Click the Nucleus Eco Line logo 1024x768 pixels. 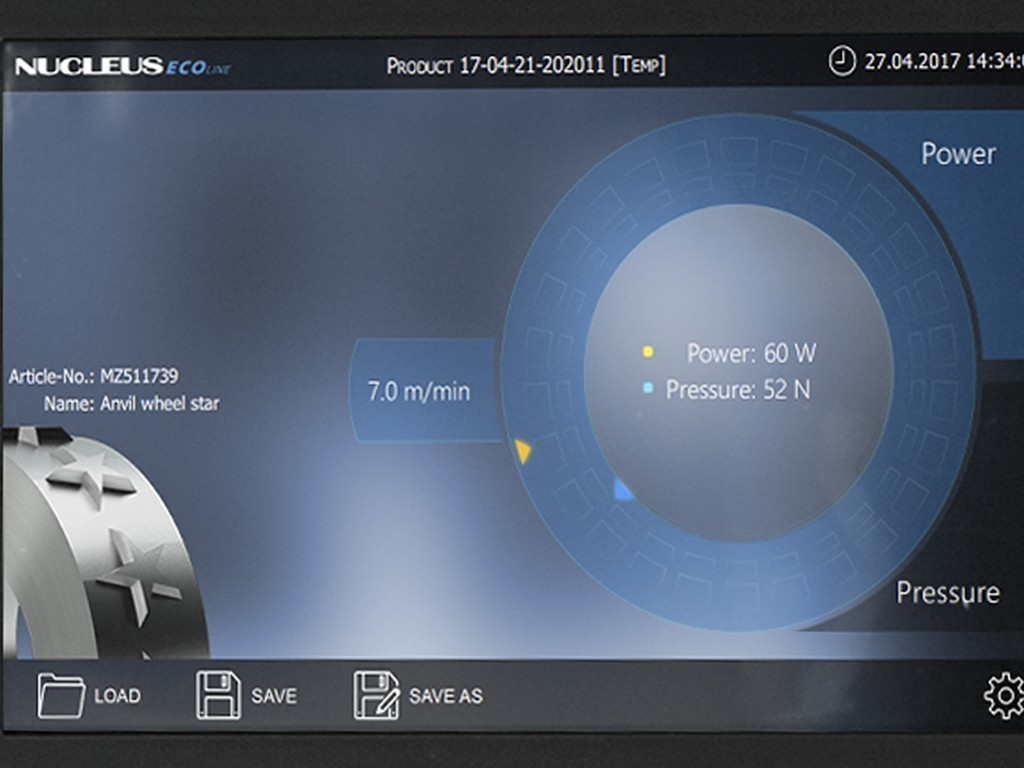(x=122, y=66)
